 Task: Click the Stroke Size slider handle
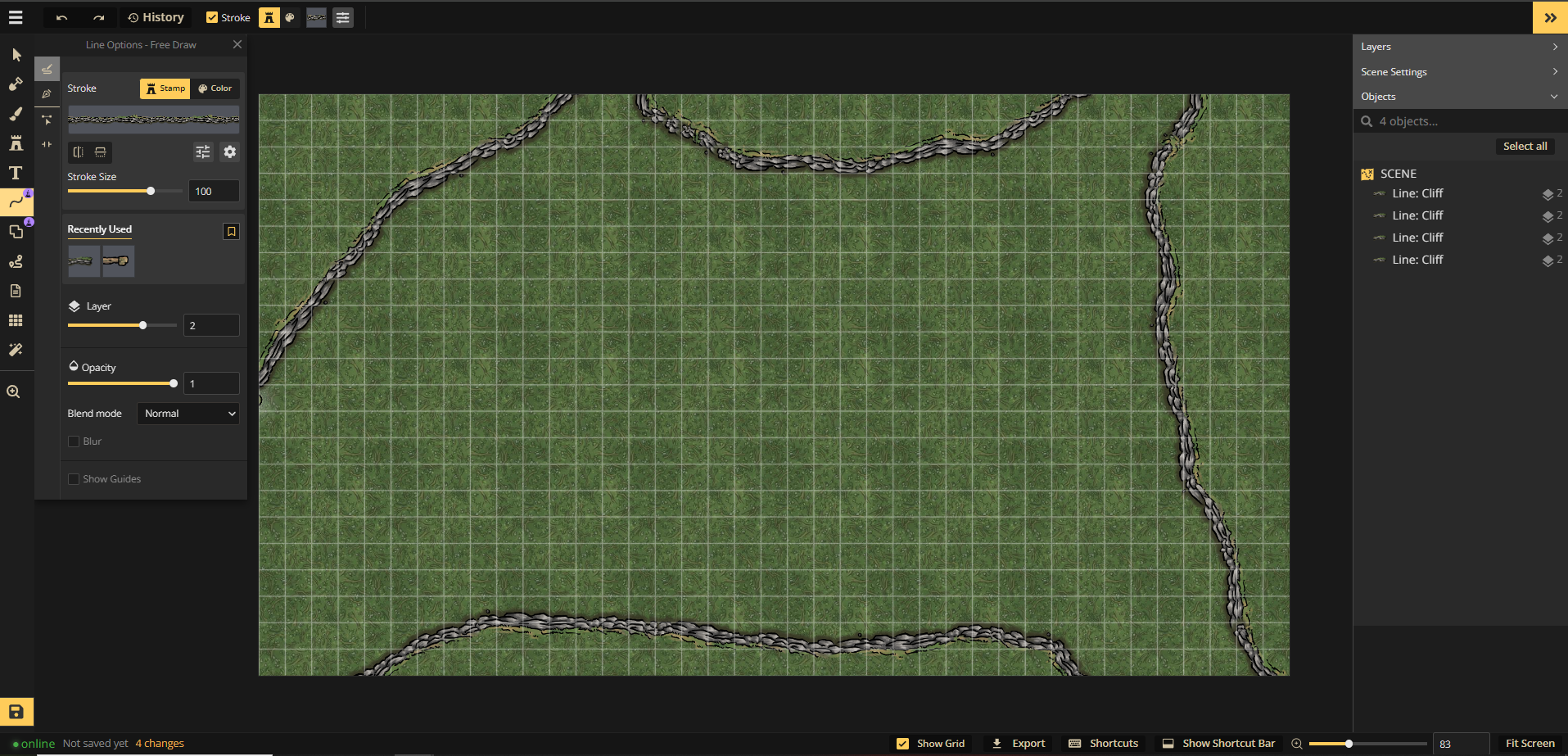click(x=151, y=191)
